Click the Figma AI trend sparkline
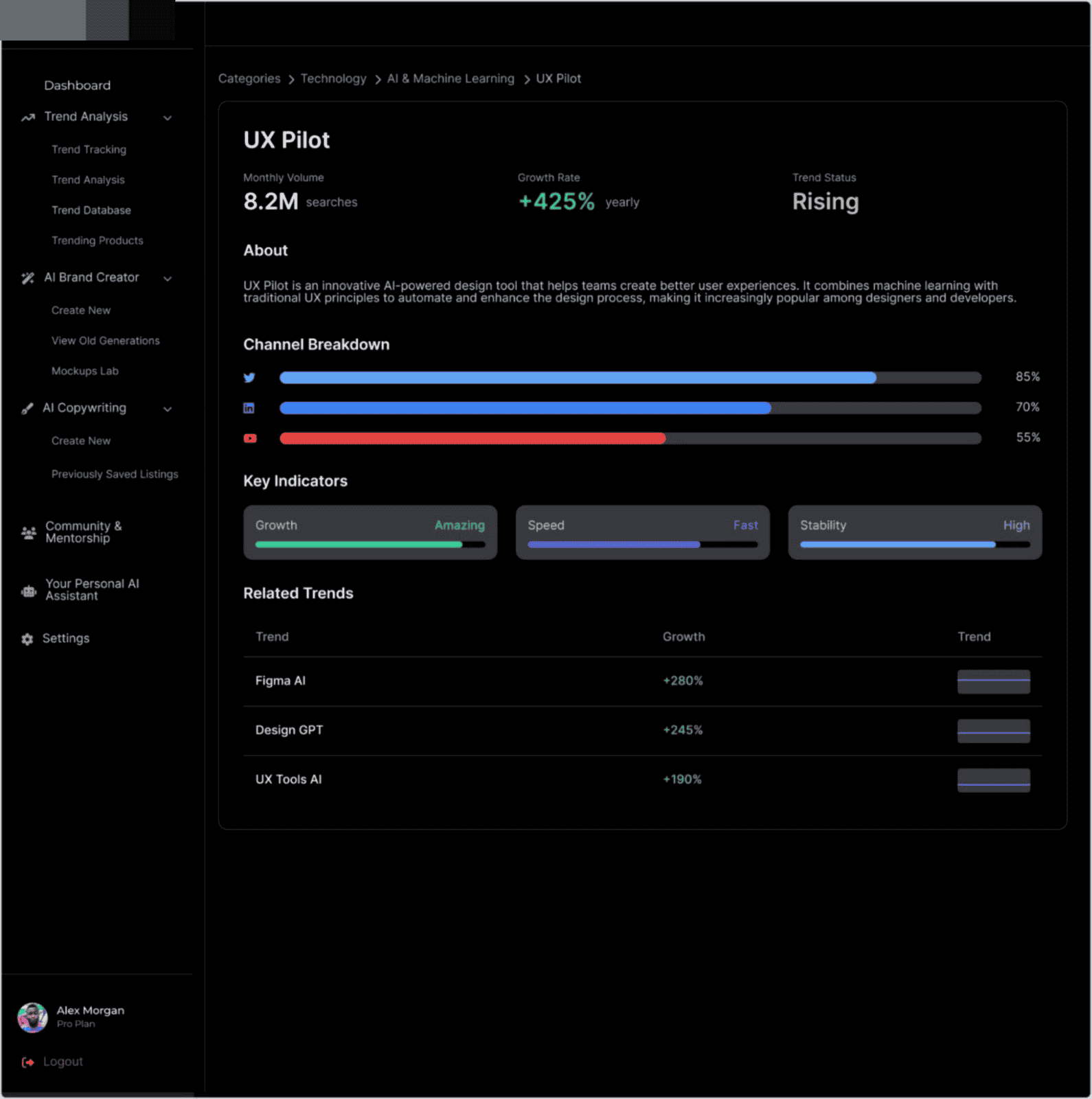1092x1099 pixels. [994, 682]
